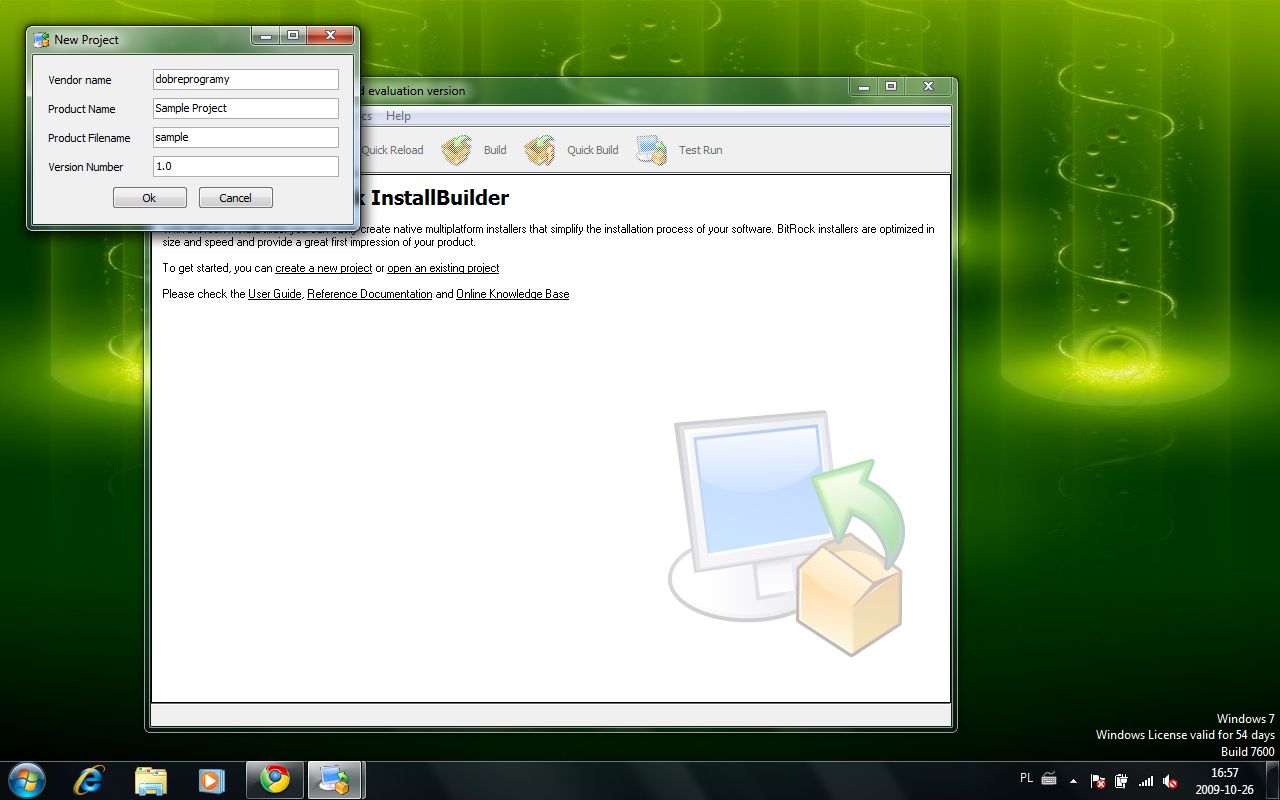Click the muted volume tray icon
Viewport: 1280px width, 800px height.
click(x=1171, y=781)
